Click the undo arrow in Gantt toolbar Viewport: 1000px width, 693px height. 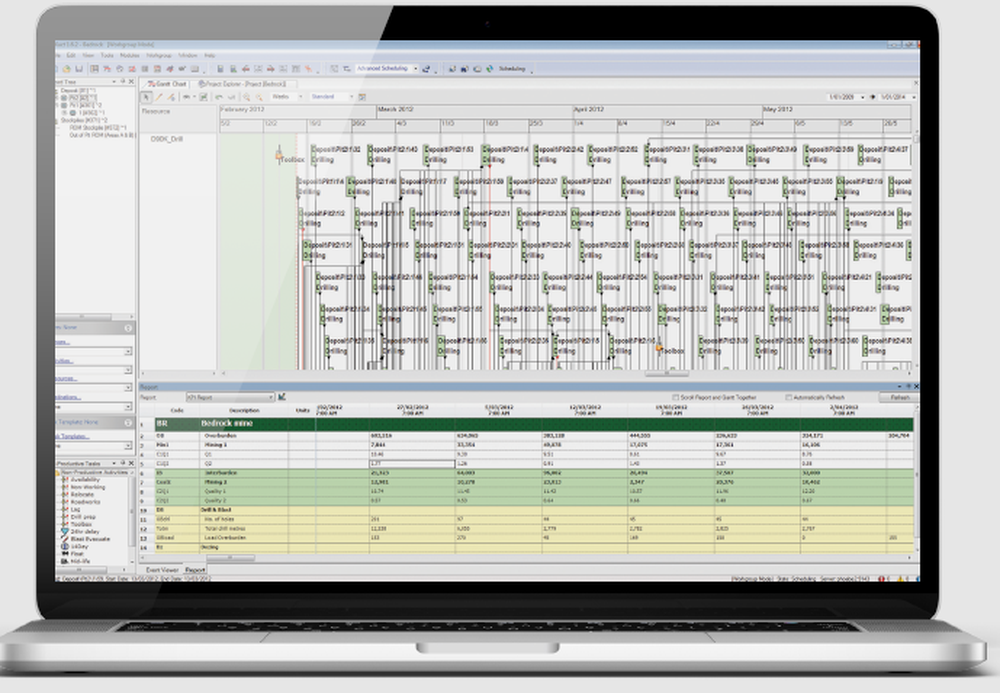pos(218,97)
